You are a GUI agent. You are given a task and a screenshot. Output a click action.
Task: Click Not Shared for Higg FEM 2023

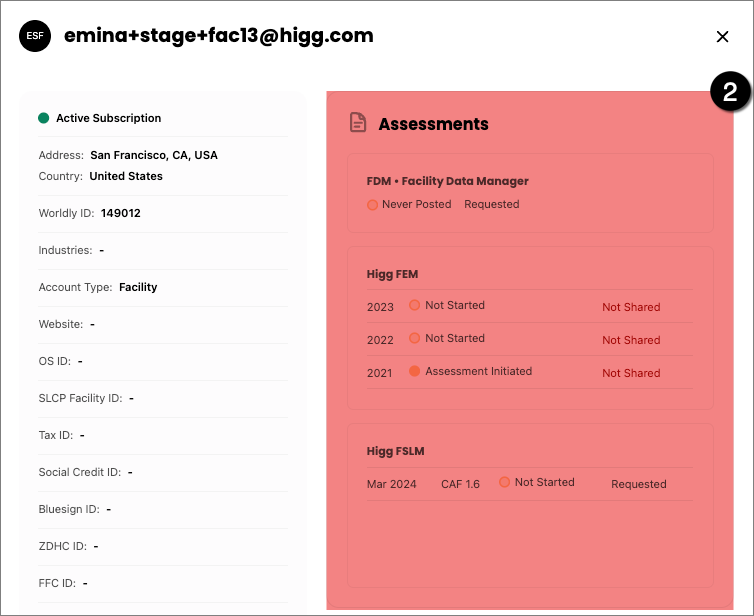631,307
